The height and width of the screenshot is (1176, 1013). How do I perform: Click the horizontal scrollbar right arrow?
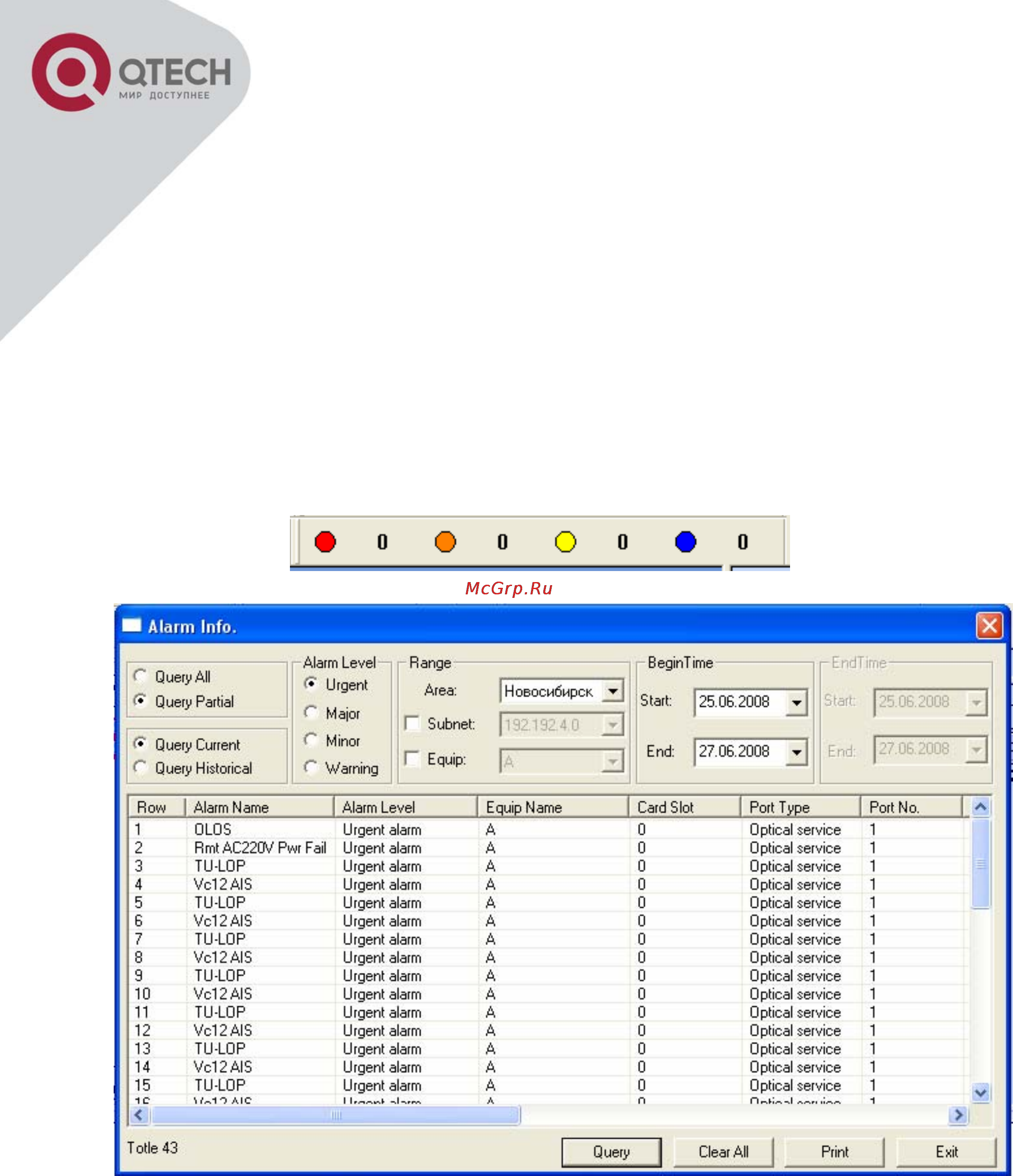click(958, 1115)
